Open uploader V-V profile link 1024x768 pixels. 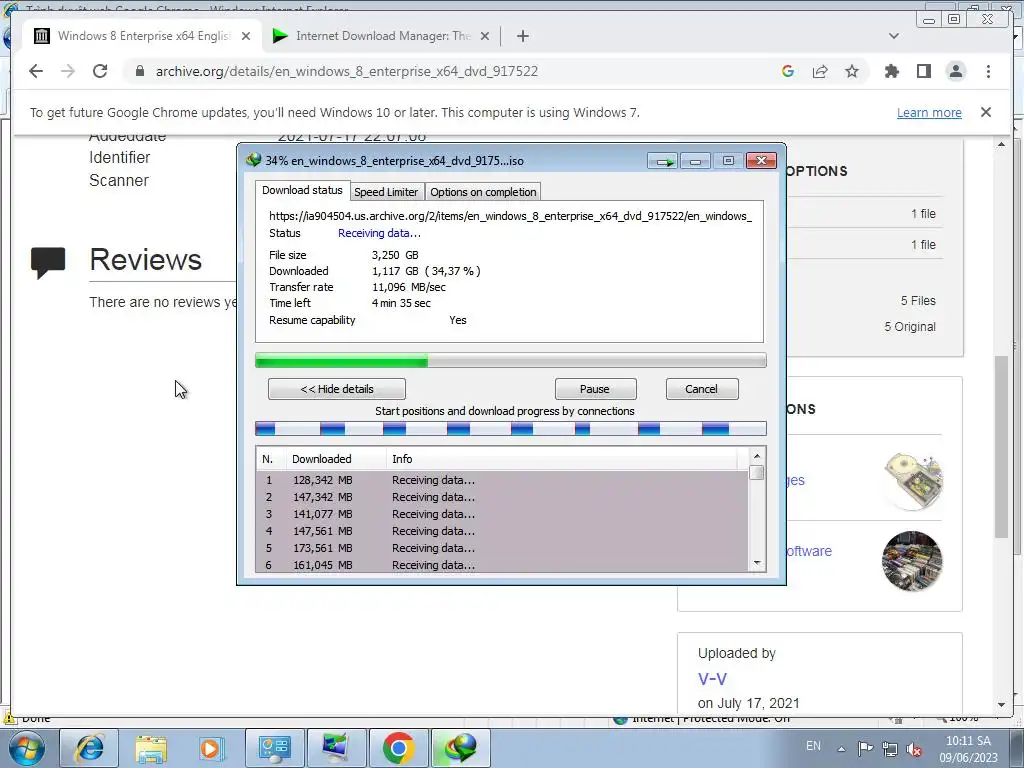tap(712, 679)
